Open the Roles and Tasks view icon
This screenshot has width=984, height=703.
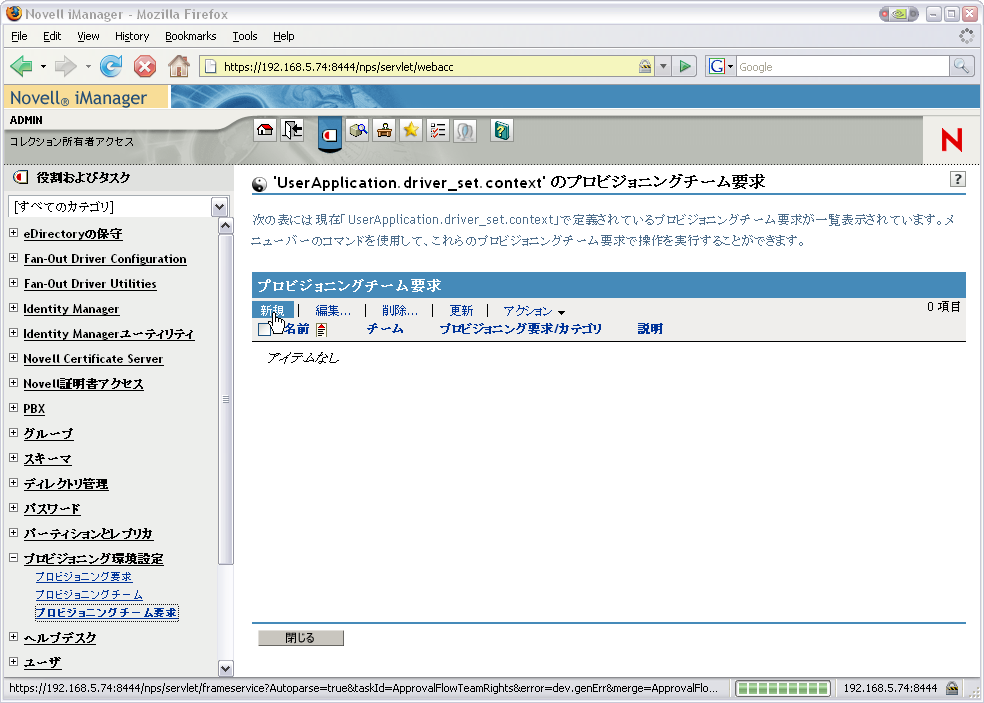pyautogui.click(x=329, y=134)
